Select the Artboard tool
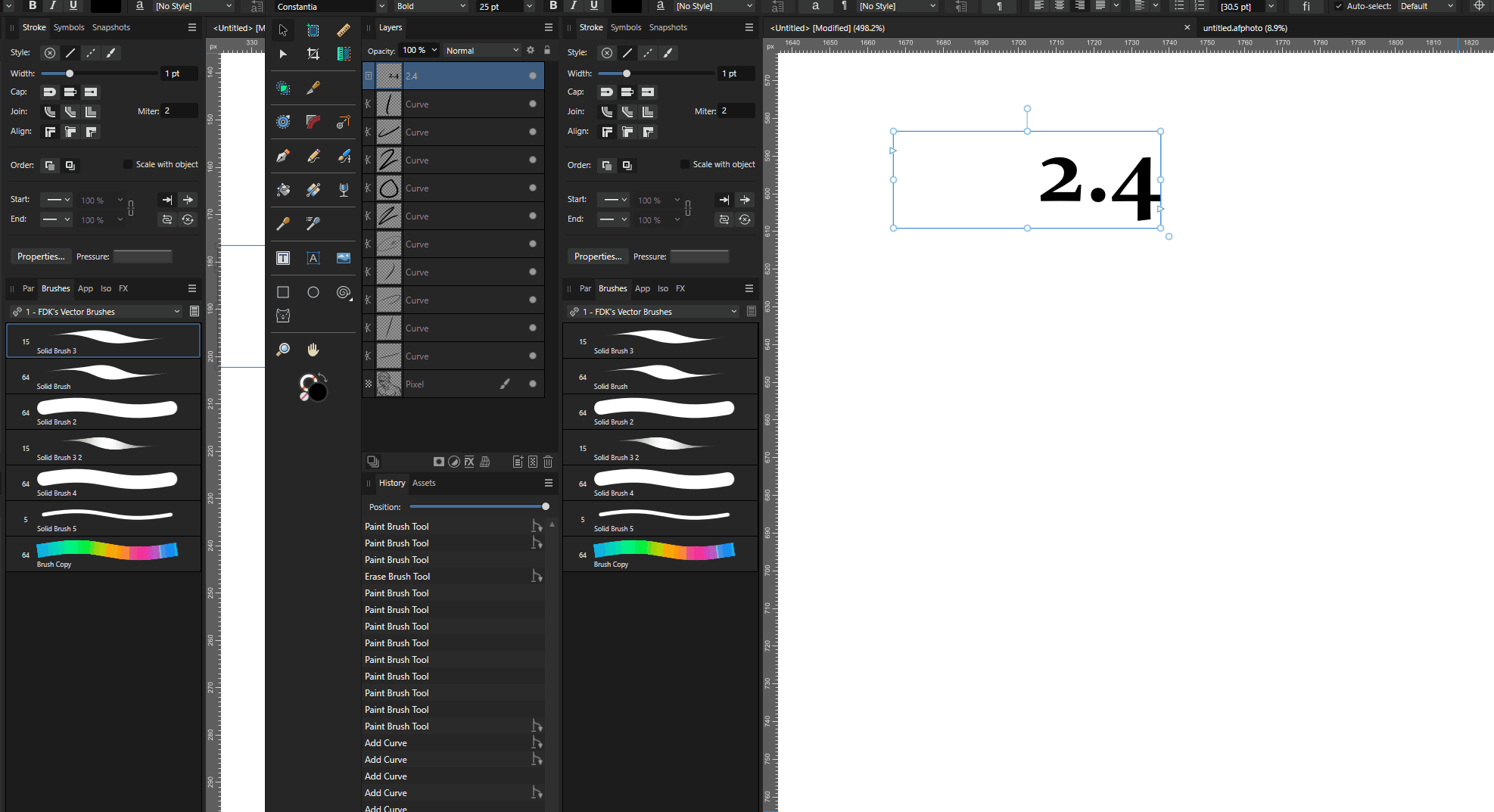Image resolution: width=1494 pixels, height=812 pixels. [313, 30]
